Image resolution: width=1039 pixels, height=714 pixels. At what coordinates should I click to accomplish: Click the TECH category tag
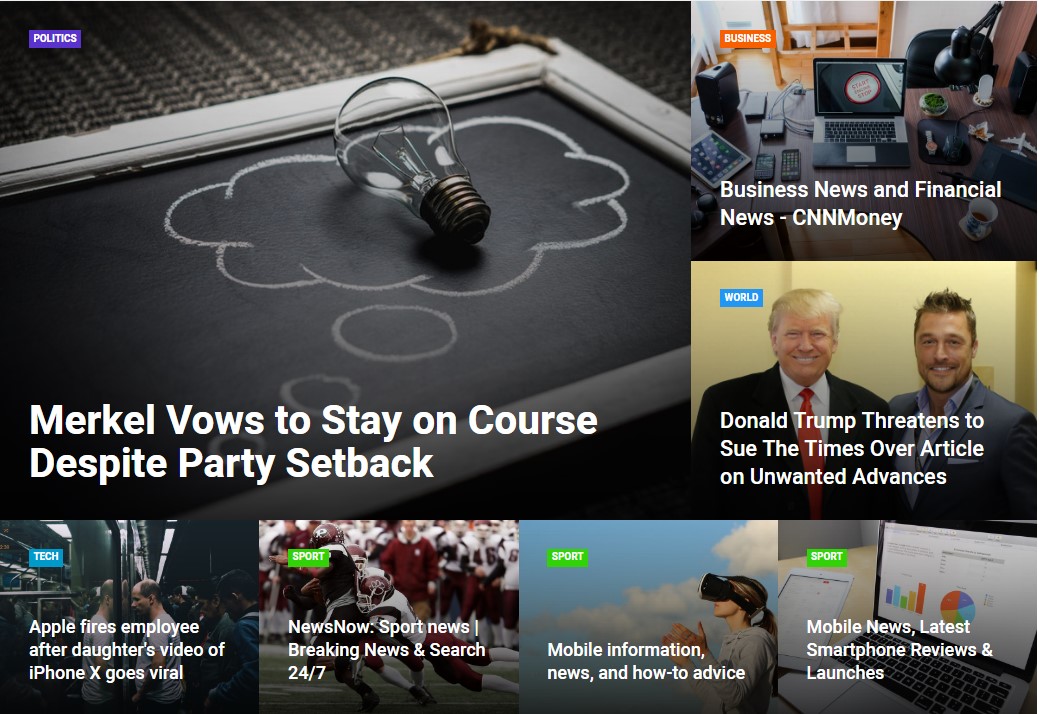[46, 556]
